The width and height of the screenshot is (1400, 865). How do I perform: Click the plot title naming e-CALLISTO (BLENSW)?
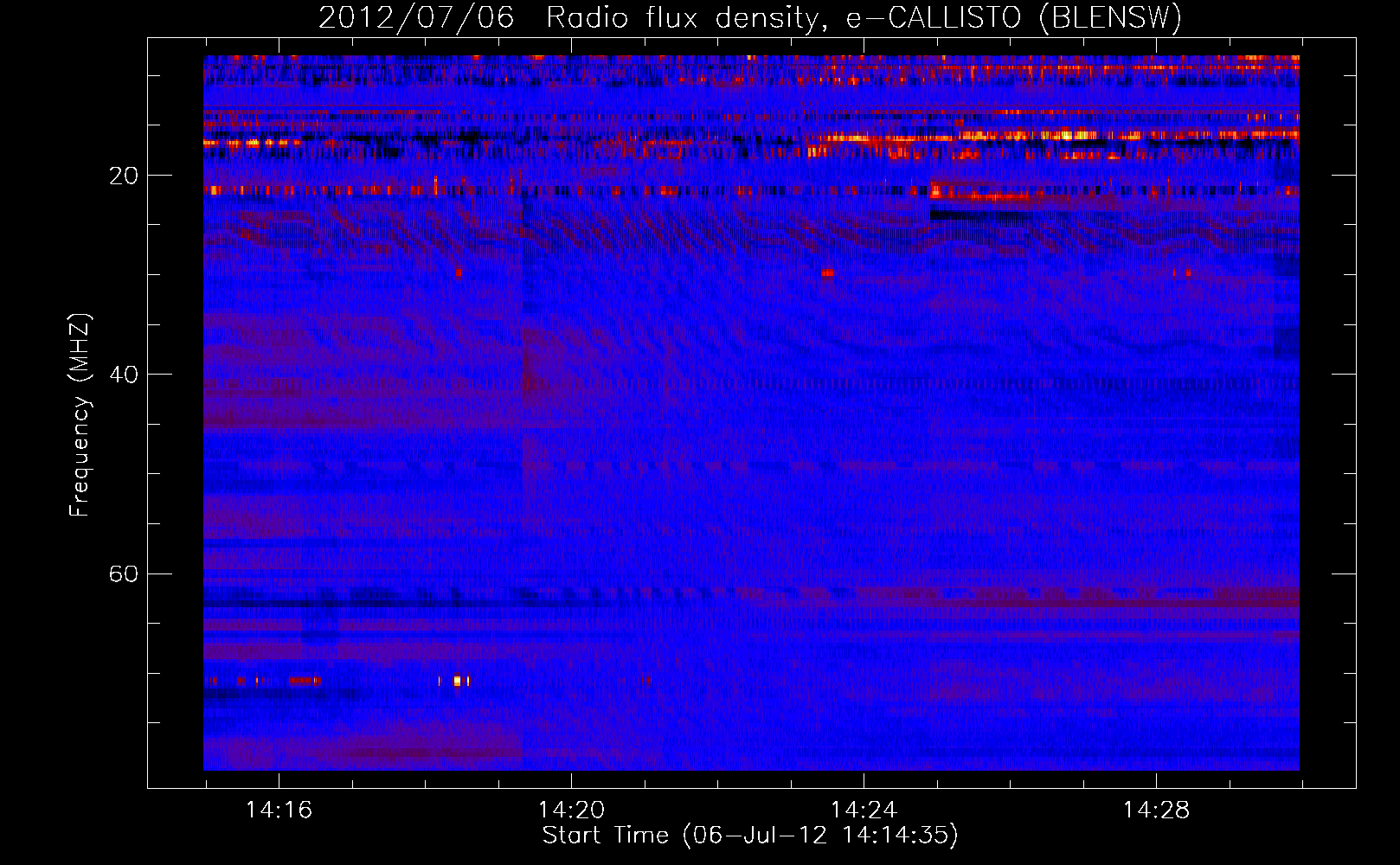pyautogui.click(x=750, y=18)
